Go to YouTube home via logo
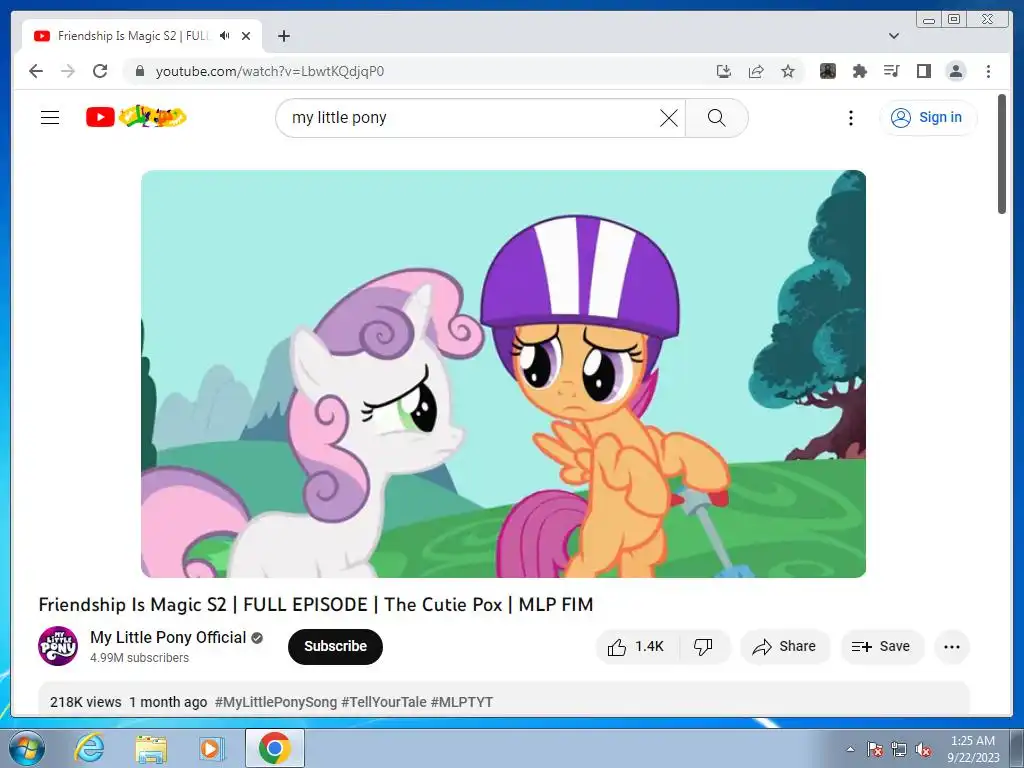 136,117
